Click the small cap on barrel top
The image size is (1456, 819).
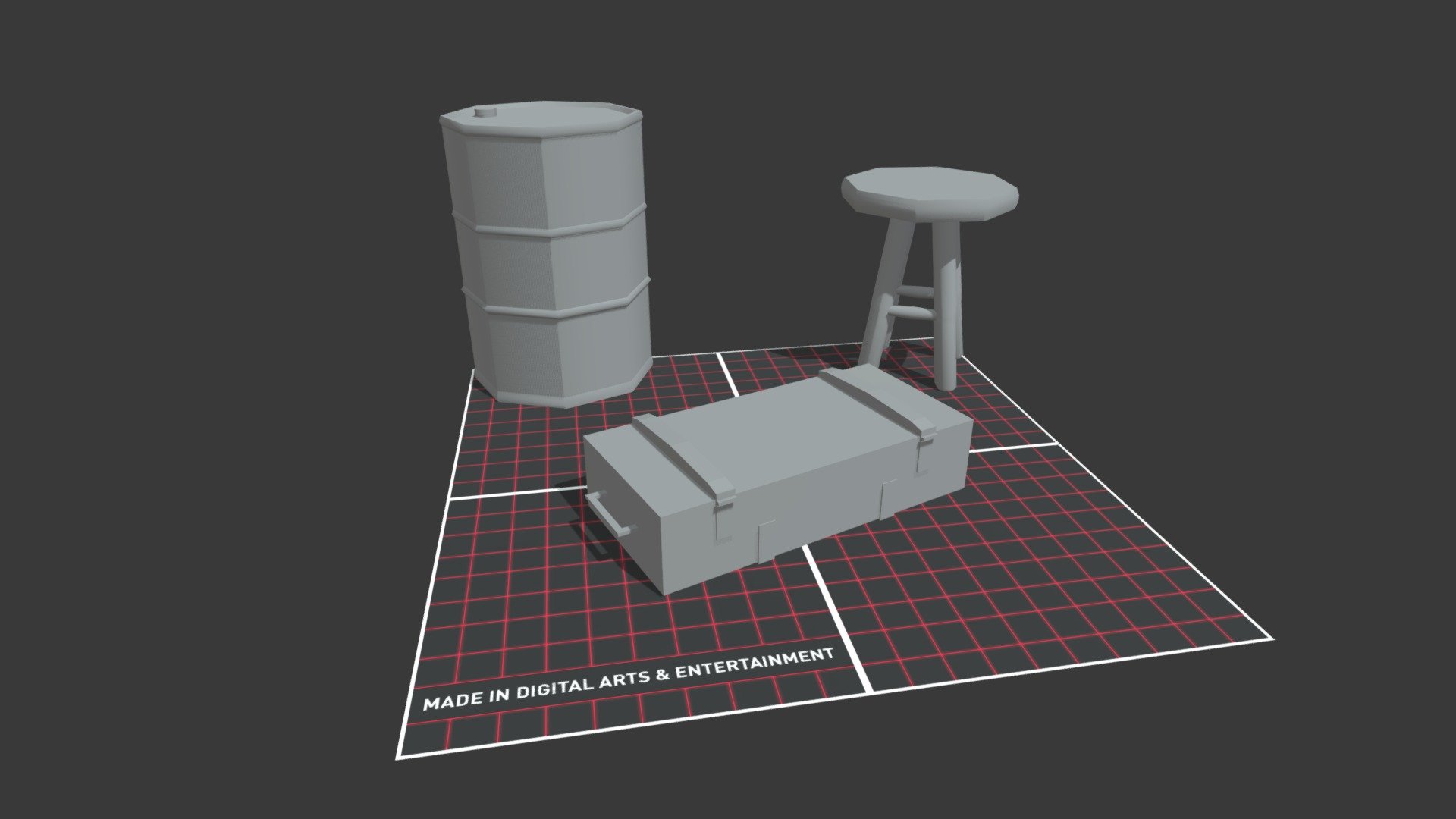pos(484,113)
